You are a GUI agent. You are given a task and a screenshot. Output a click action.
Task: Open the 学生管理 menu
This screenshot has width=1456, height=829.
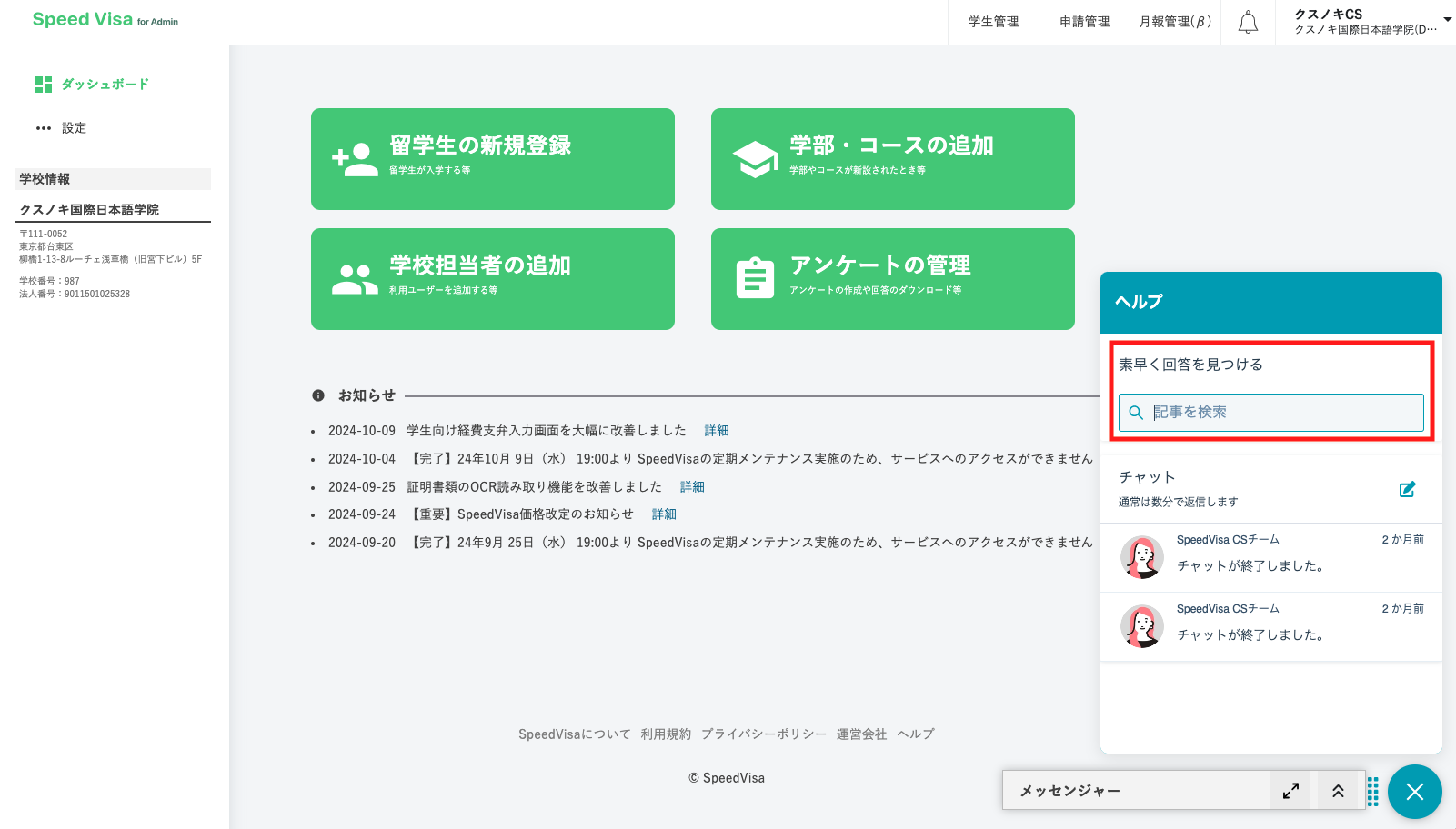993,22
